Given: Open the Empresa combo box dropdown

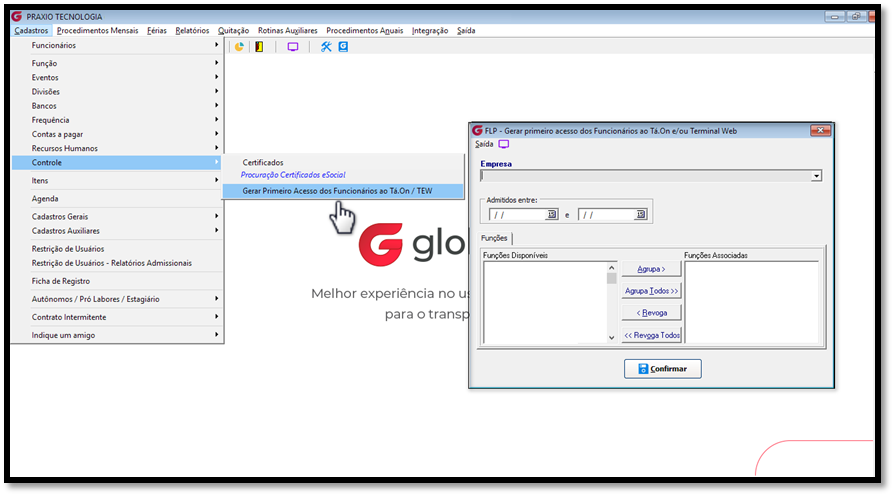Looking at the screenshot, I should [816, 176].
